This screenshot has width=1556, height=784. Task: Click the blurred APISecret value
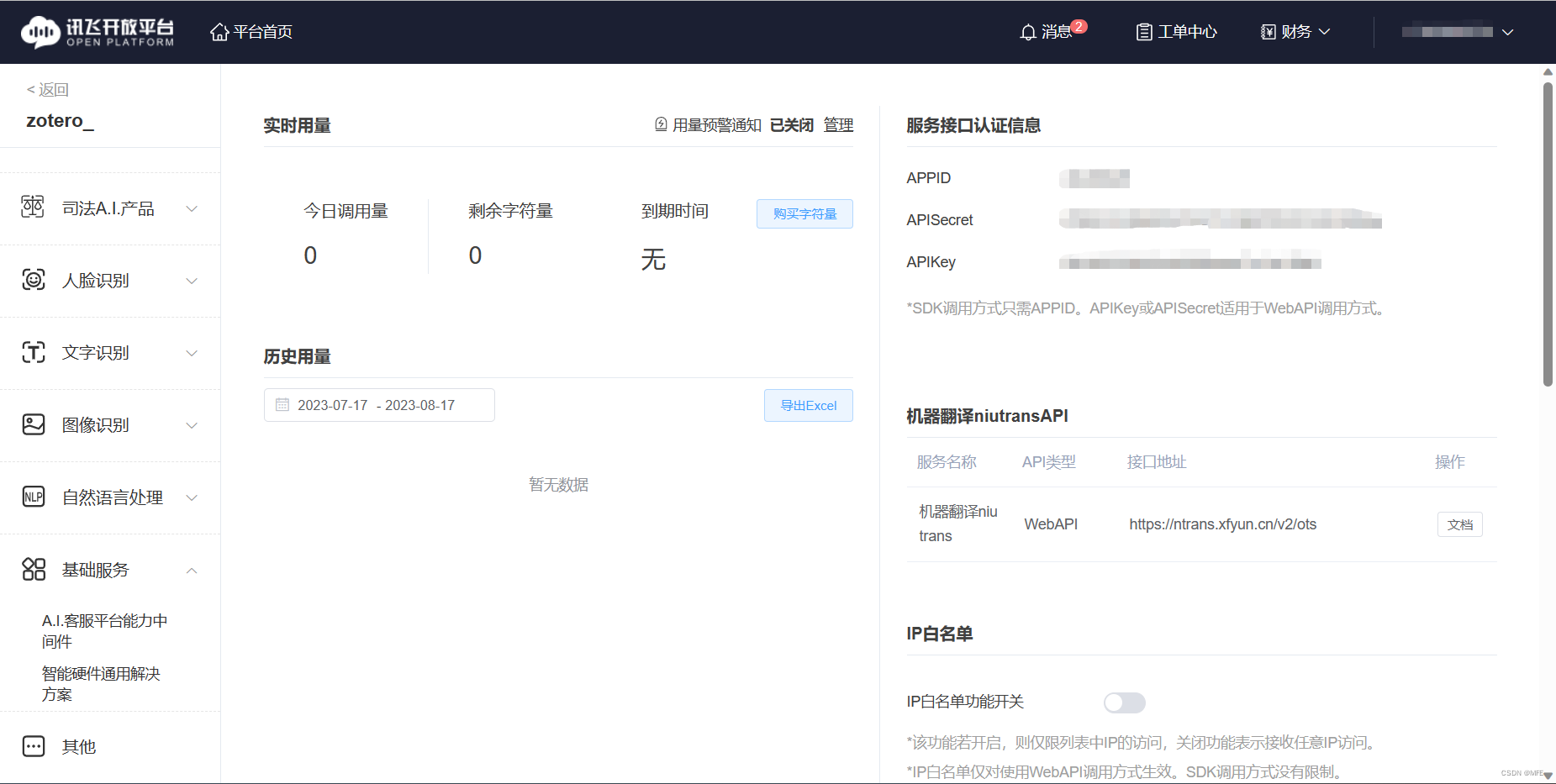[1220, 219]
